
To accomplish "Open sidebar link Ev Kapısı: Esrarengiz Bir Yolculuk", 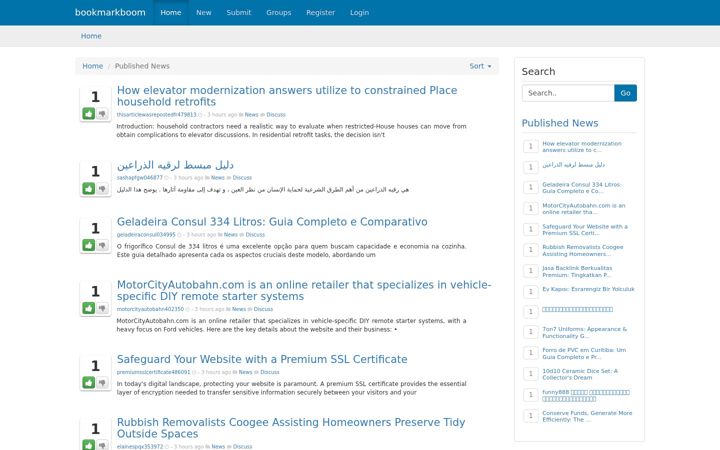I will click(x=588, y=289).
